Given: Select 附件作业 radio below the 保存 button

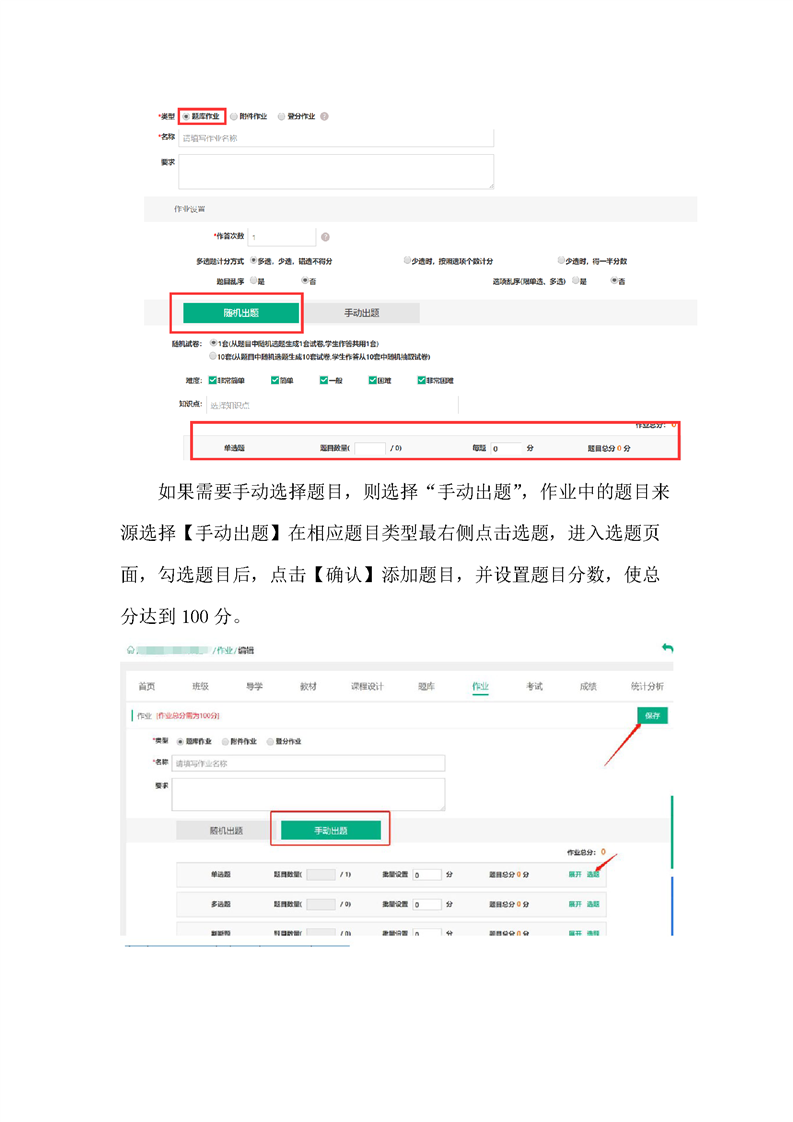Looking at the screenshot, I should click(225, 741).
